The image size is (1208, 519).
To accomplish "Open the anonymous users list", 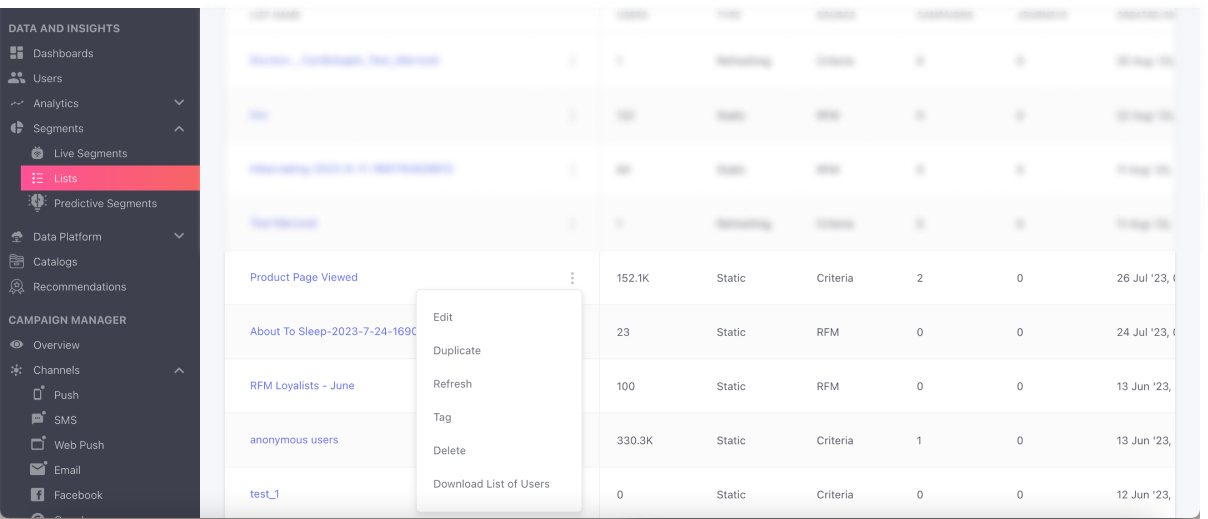I will (x=294, y=440).
